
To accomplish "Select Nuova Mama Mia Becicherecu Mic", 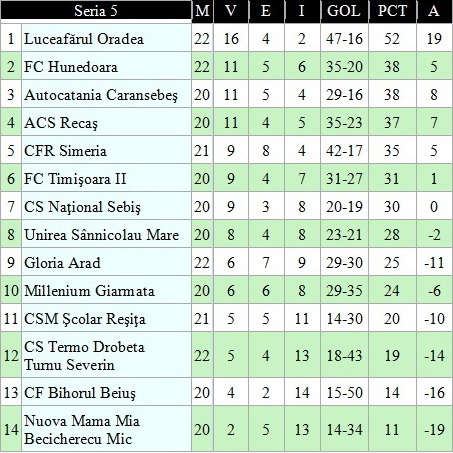I will pos(82,429).
